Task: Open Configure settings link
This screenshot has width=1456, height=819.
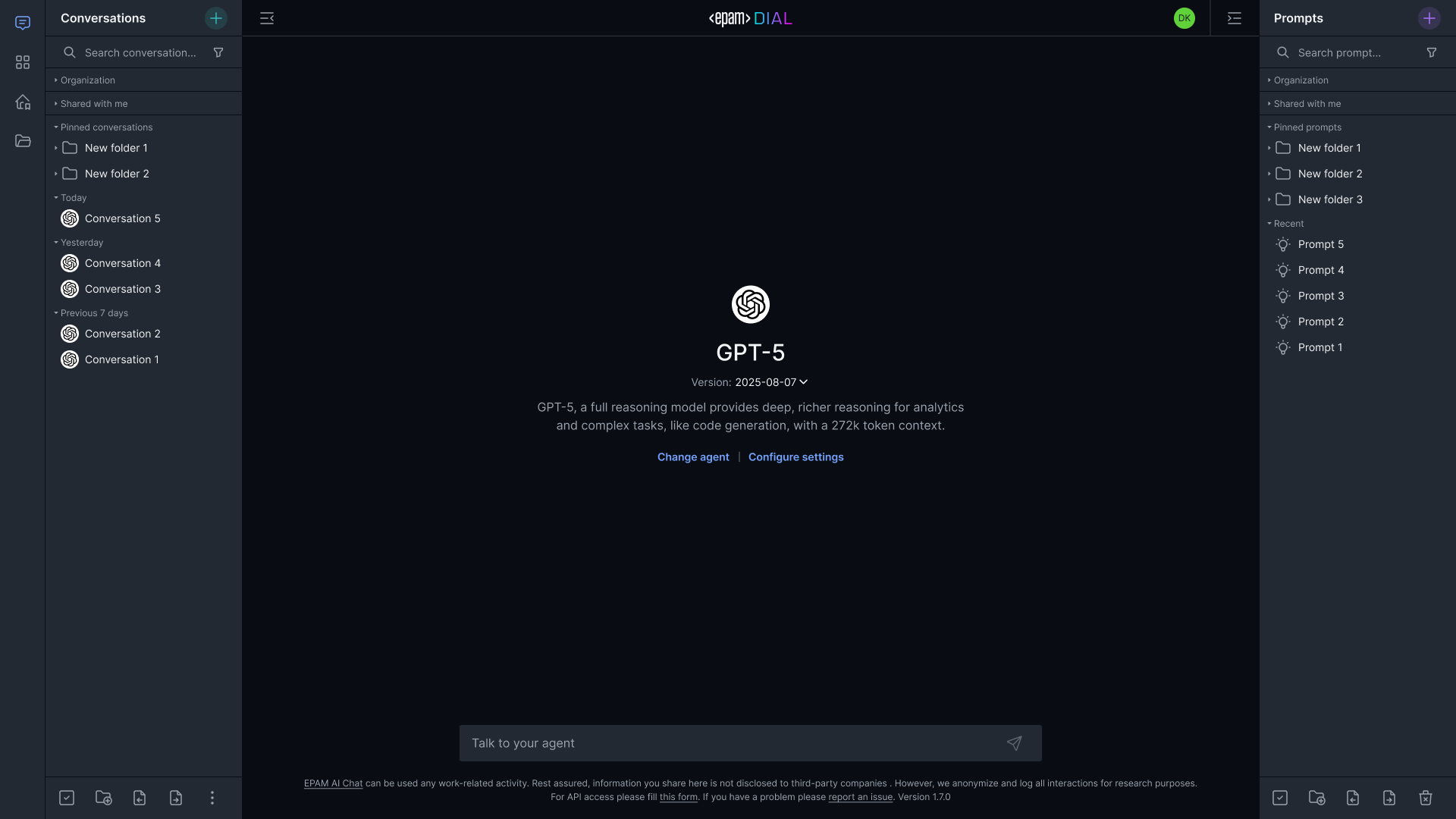Action: (795, 457)
